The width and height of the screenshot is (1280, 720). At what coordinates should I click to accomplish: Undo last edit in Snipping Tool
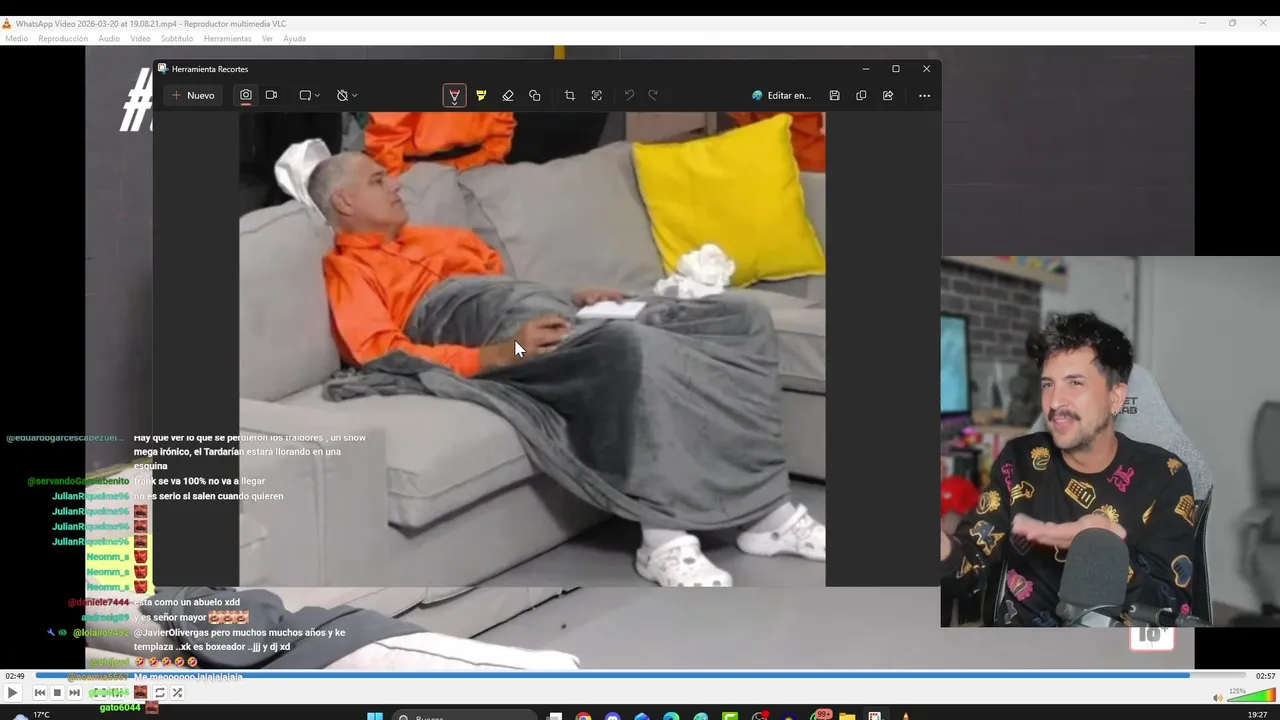click(629, 95)
